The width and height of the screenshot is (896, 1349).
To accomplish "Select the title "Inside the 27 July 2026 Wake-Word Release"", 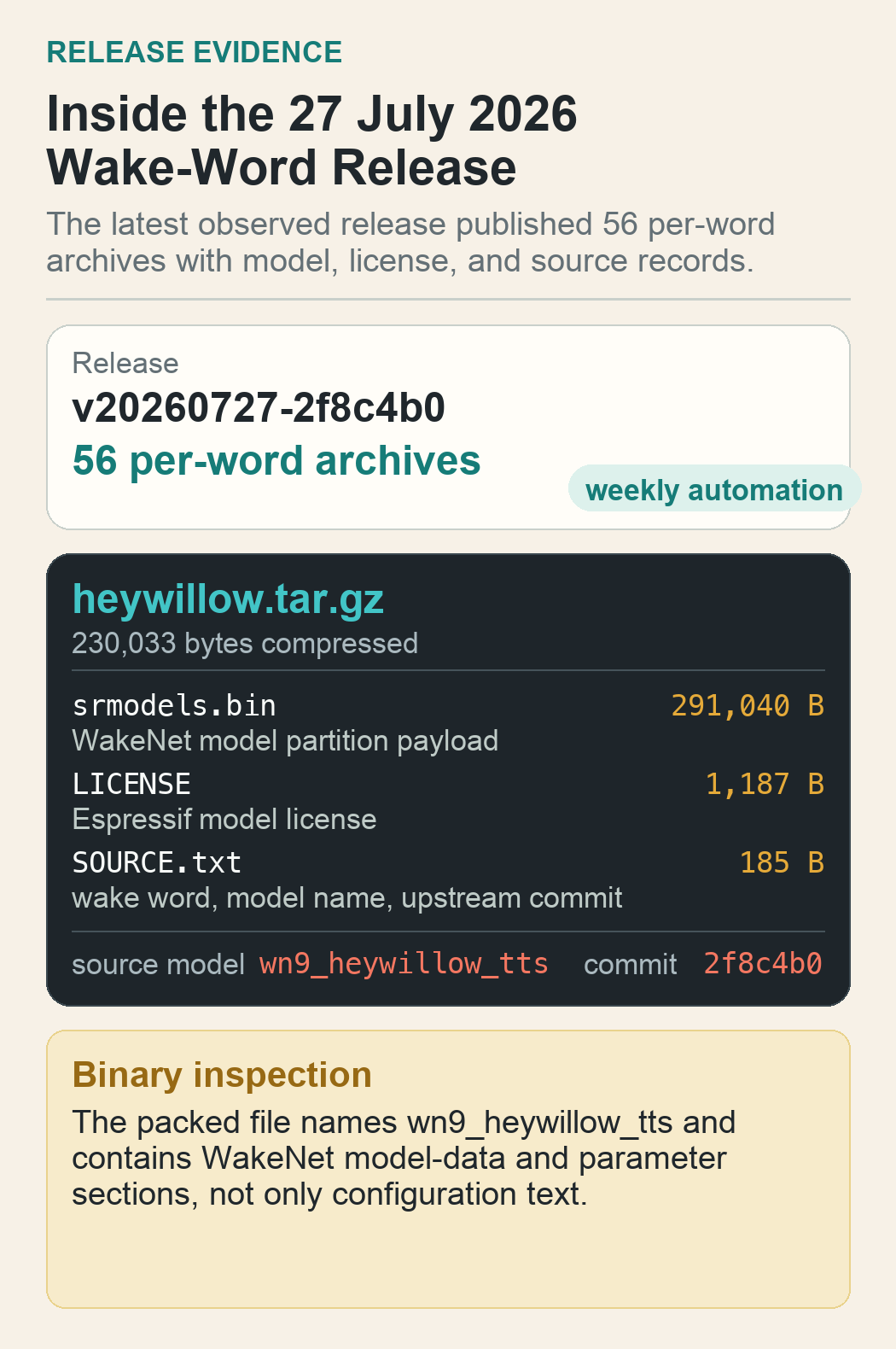I will 312,140.
